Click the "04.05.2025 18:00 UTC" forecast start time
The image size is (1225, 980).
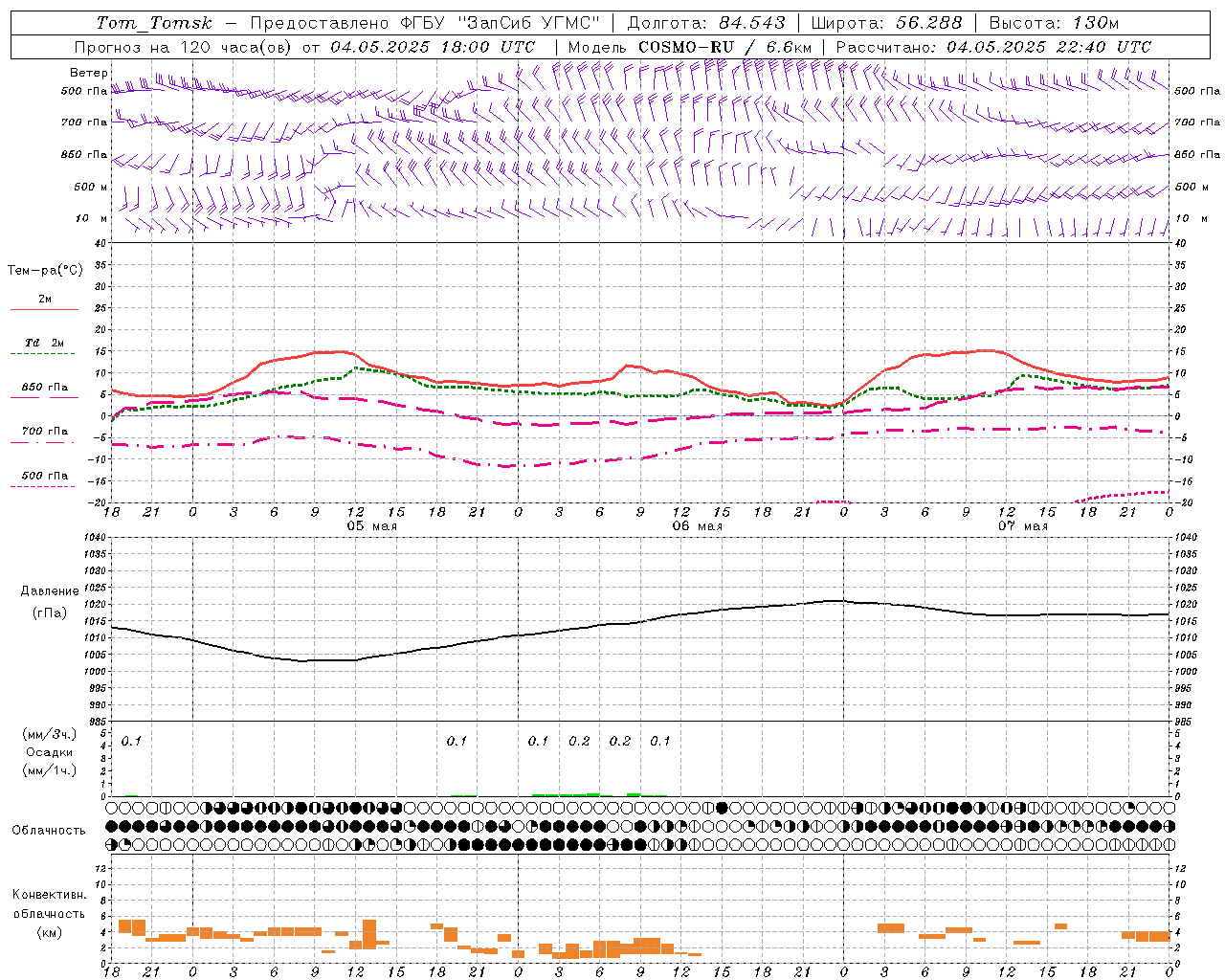click(x=433, y=47)
